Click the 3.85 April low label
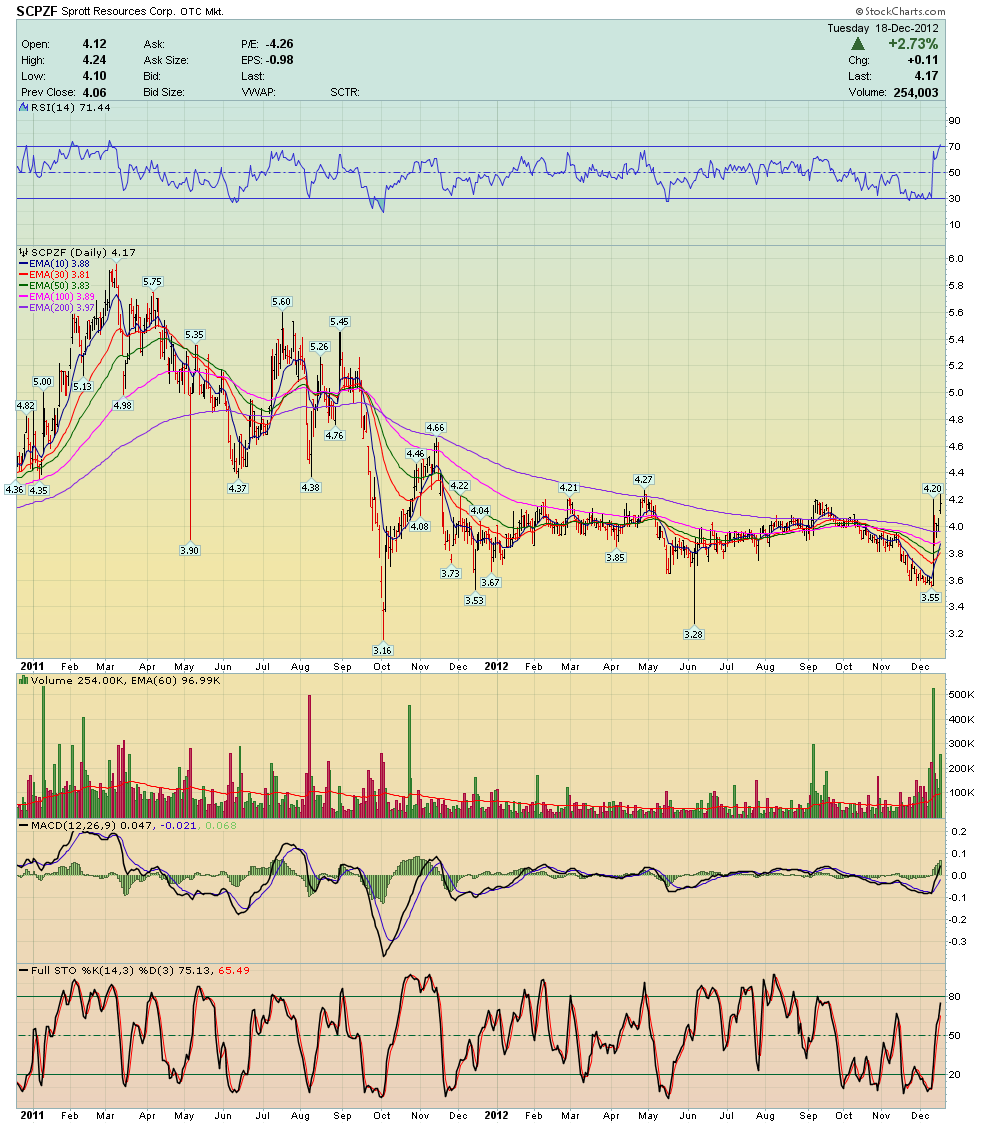 (615, 557)
